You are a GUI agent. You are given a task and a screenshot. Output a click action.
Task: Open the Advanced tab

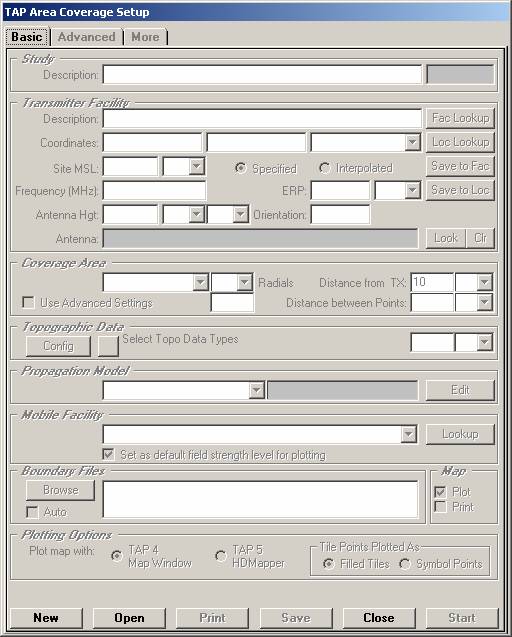[x=87, y=37]
